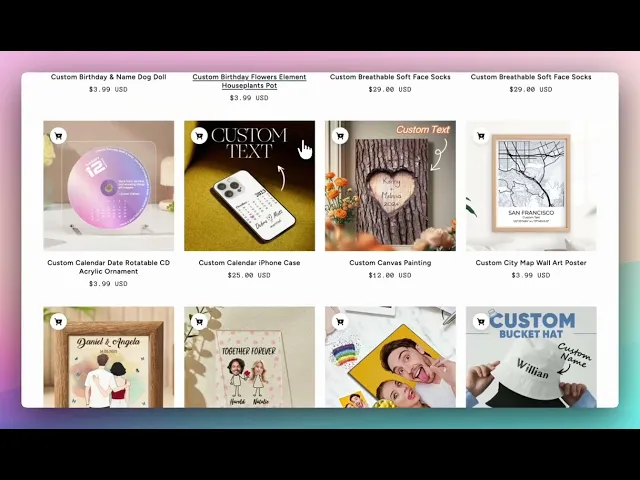Open Custom City Map Wall Art Poster title
Viewport: 640px width, 480px height.
[531, 263]
